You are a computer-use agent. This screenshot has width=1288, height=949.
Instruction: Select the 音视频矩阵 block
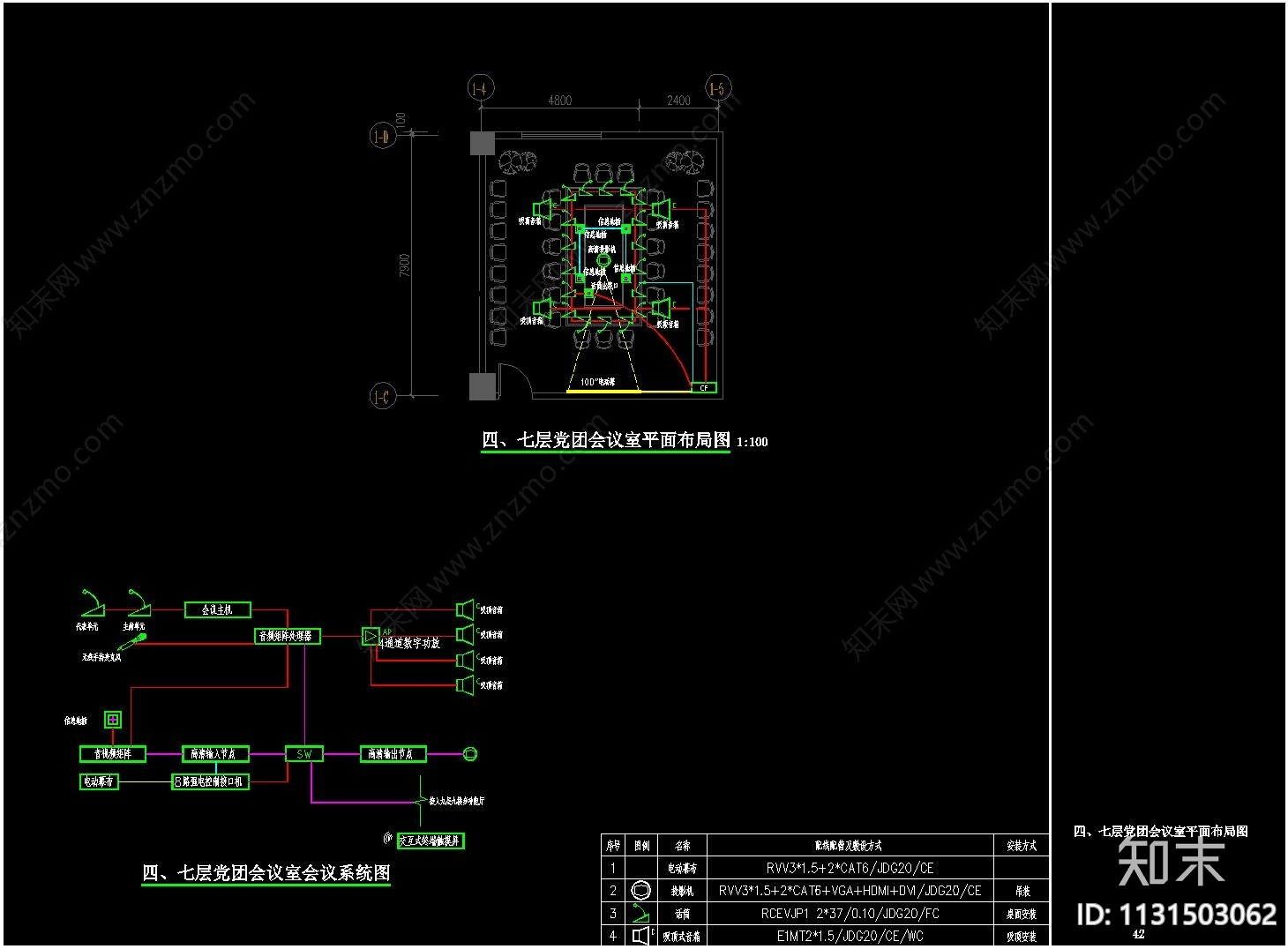click(x=113, y=754)
